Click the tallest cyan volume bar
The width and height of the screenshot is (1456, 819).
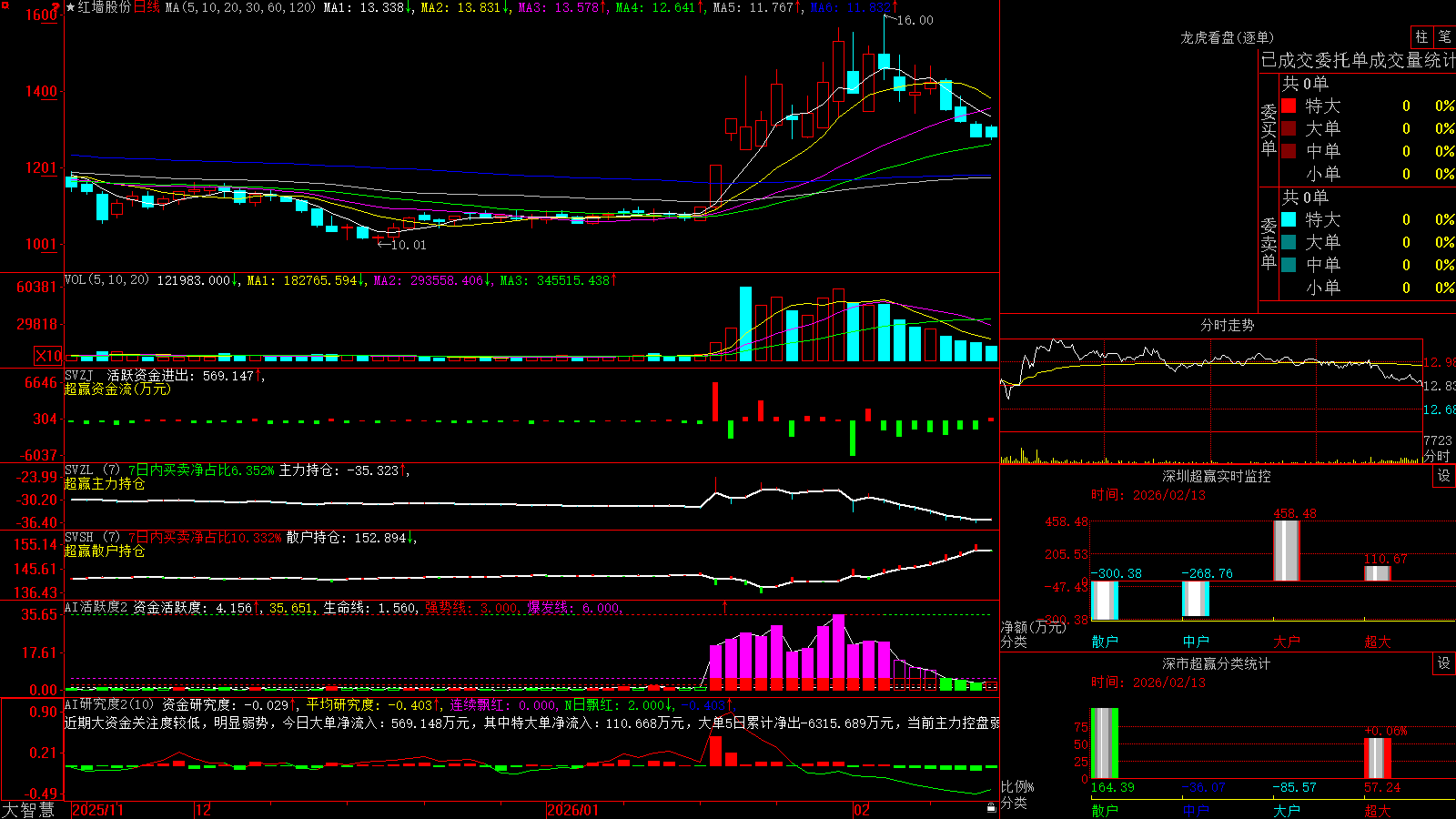746,324
